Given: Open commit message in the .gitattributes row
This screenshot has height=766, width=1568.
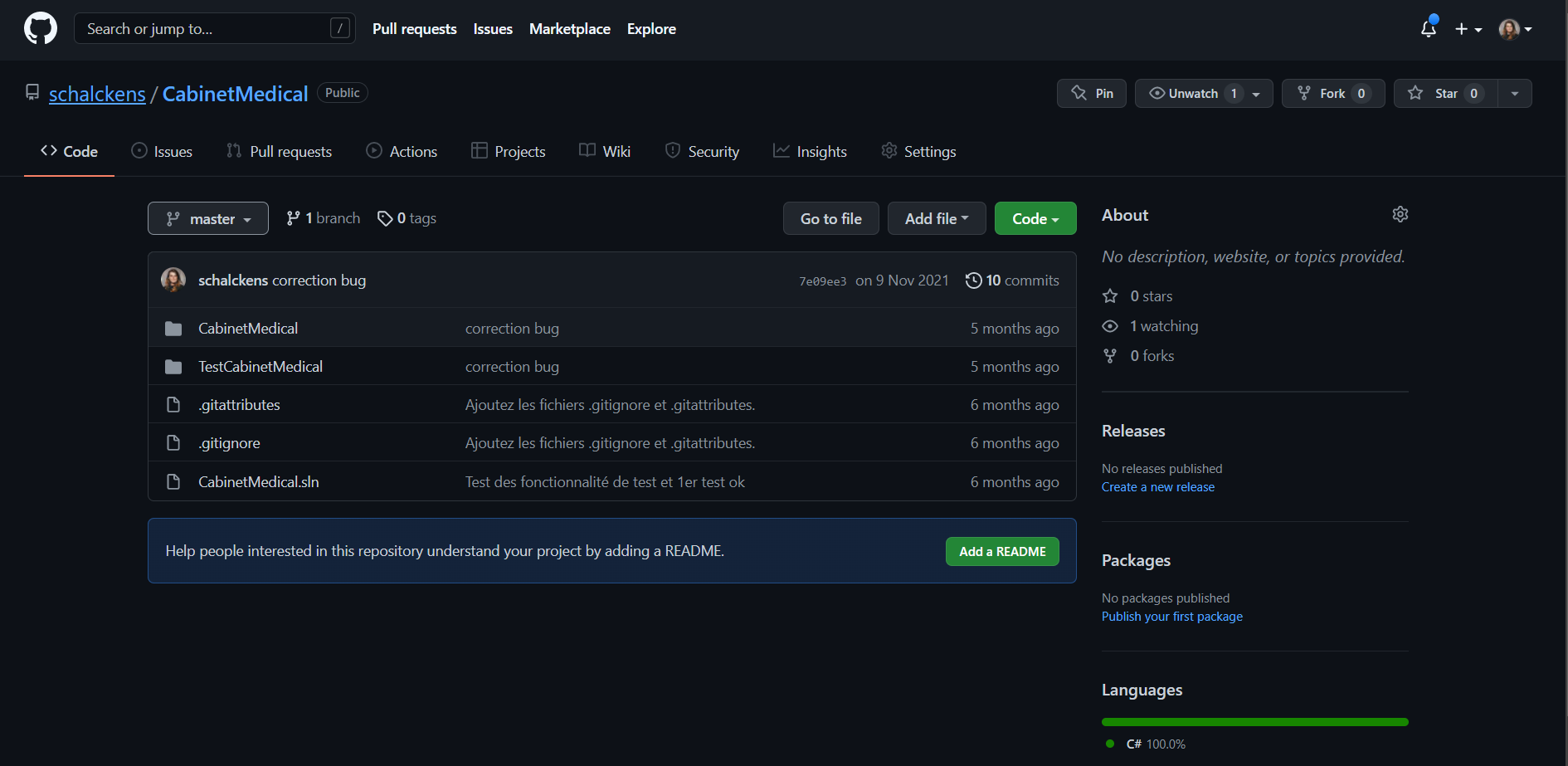Looking at the screenshot, I should click(x=610, y=405).
